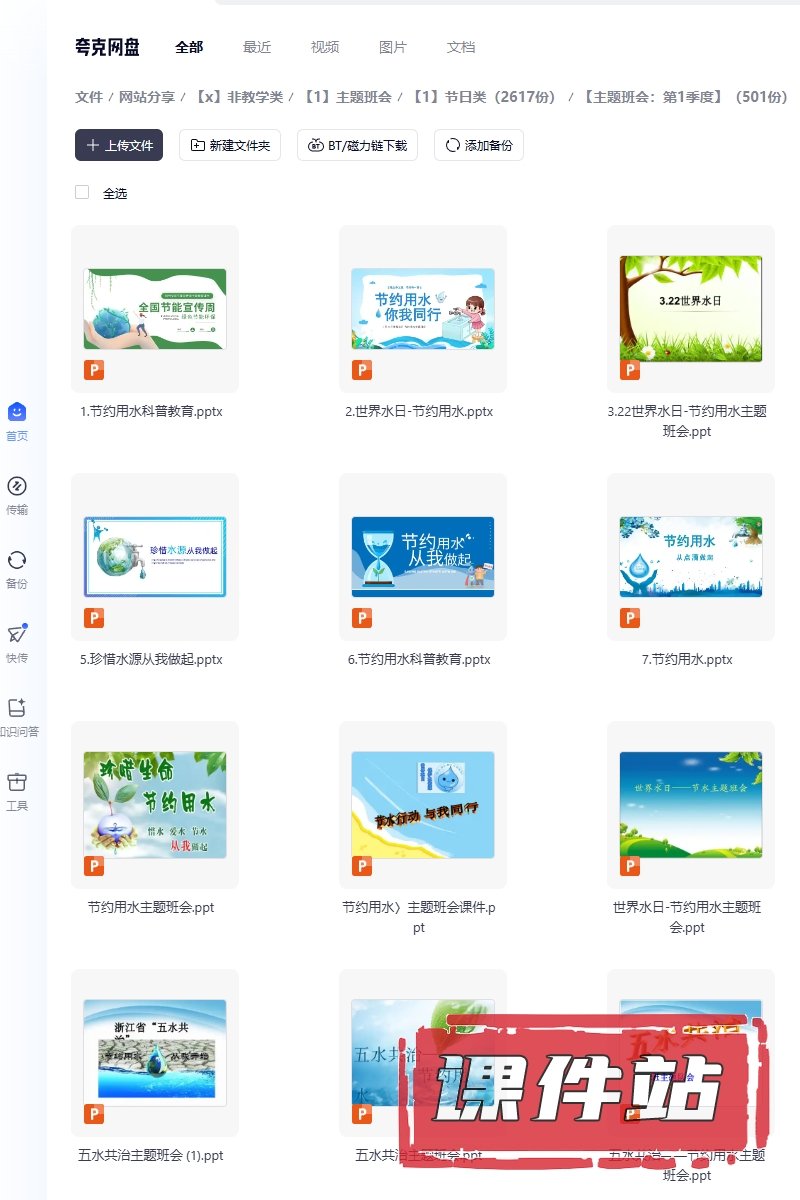Open the 传输 transfer sidebar icon
The width and height of the screenshot is (800, 1200).
[16, 487]
